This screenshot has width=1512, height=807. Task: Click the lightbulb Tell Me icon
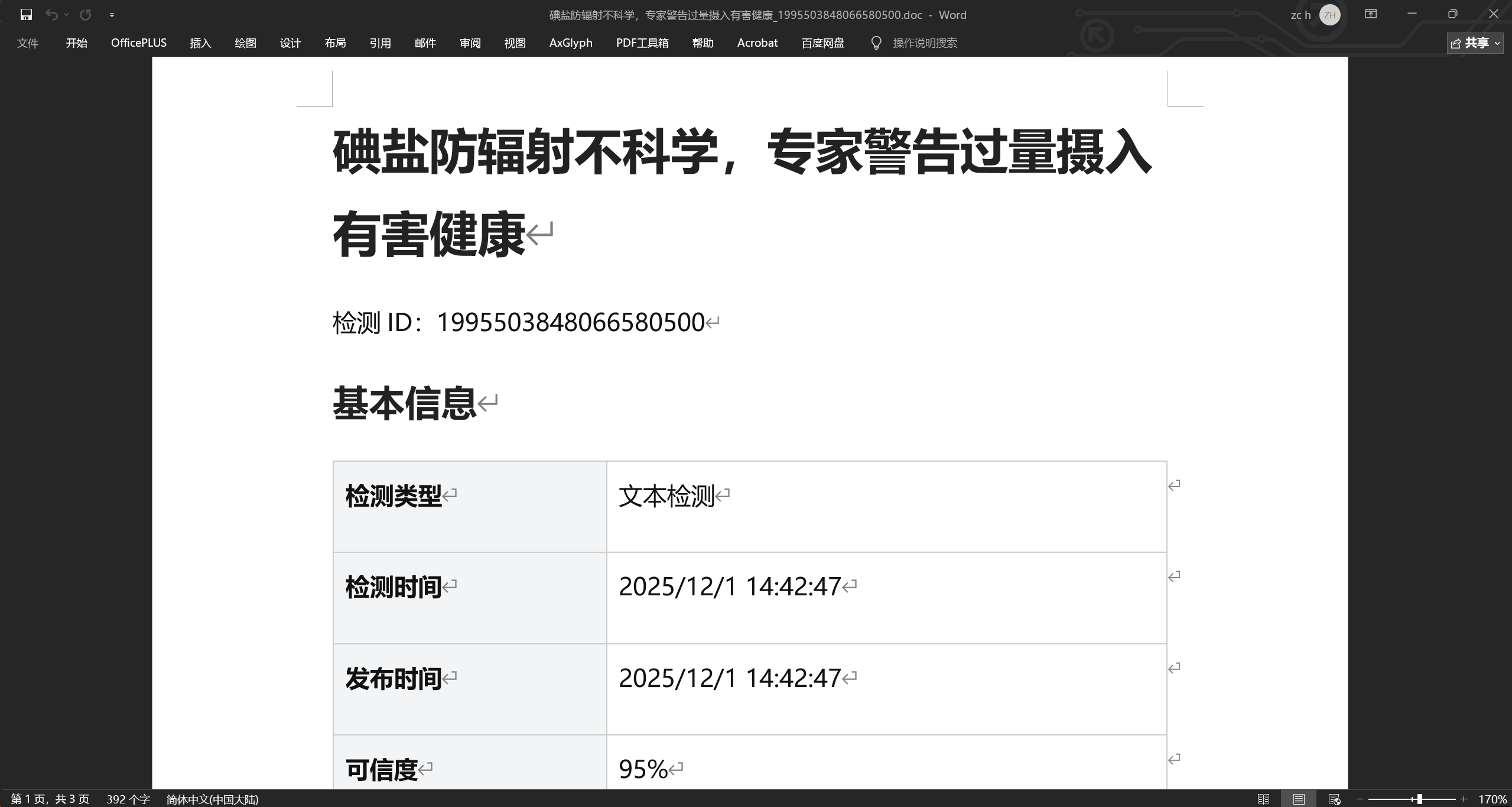coord(876,43)
